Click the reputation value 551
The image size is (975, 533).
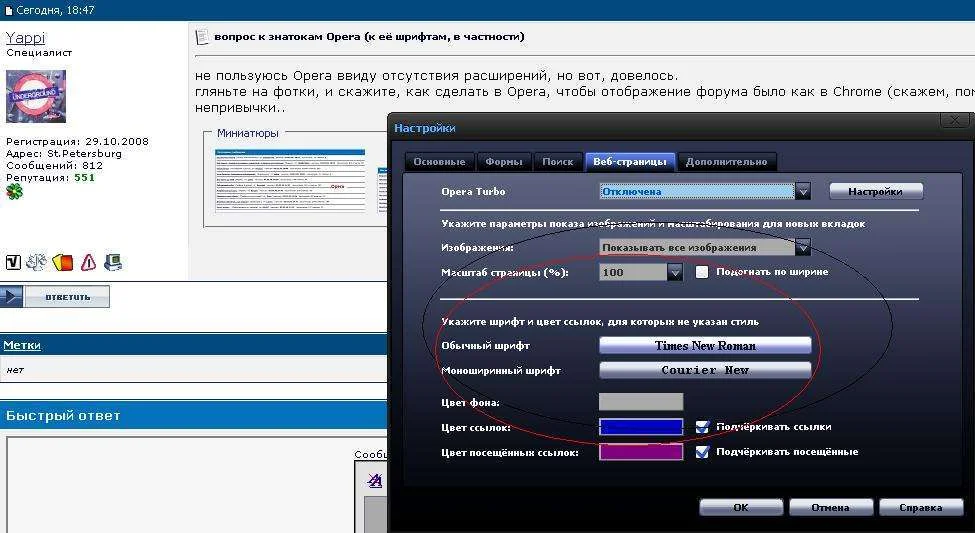coord(85,178)
